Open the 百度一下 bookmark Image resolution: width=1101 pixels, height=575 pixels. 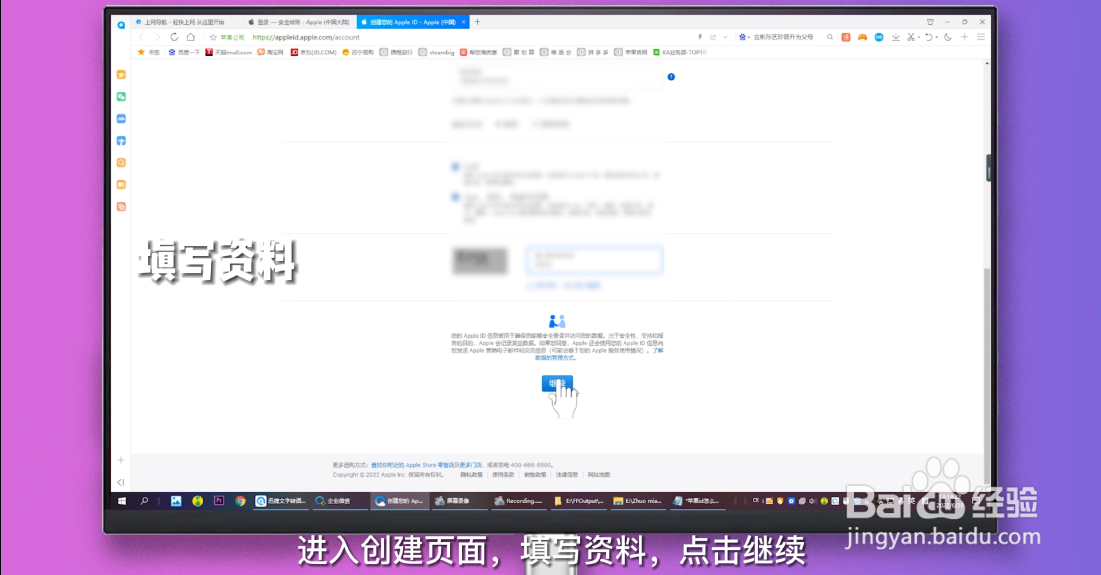184,52
